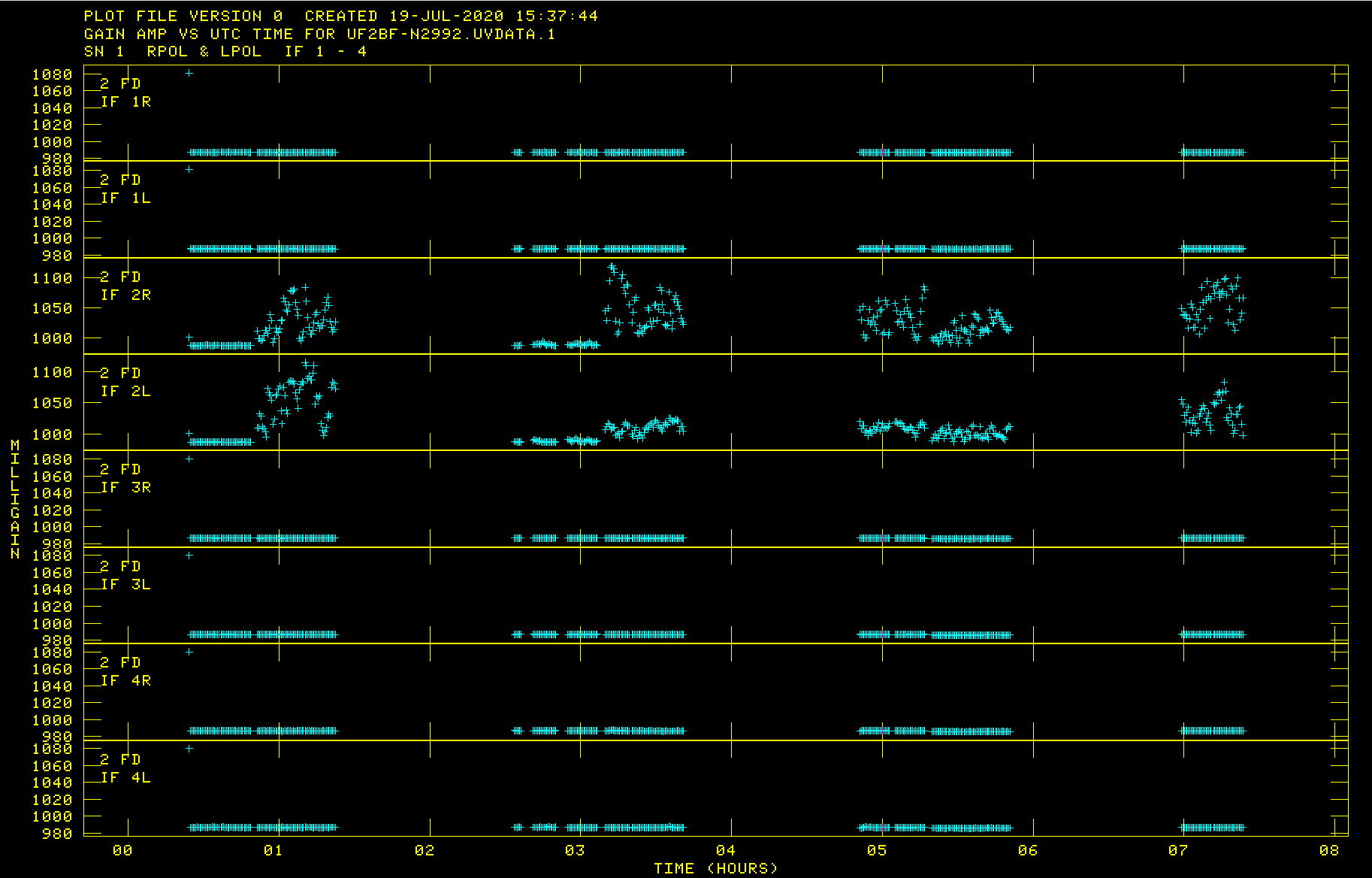The image size is (1372, 878).
Task: Click the outlier point atop IF 1R panel
Action: [189, 73]
